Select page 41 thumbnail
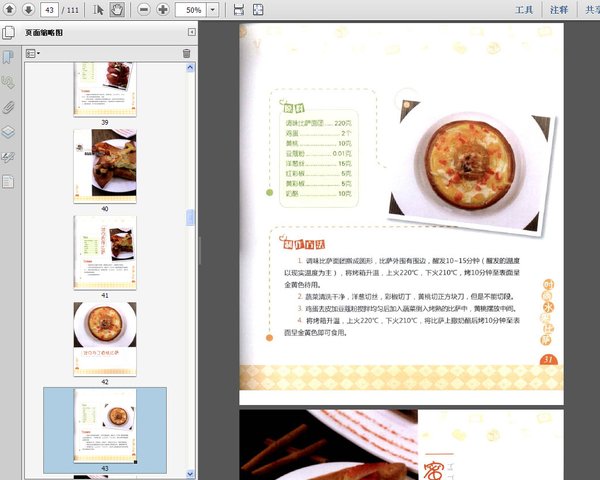Screen dimensions: 600x480 coord(105,253)
